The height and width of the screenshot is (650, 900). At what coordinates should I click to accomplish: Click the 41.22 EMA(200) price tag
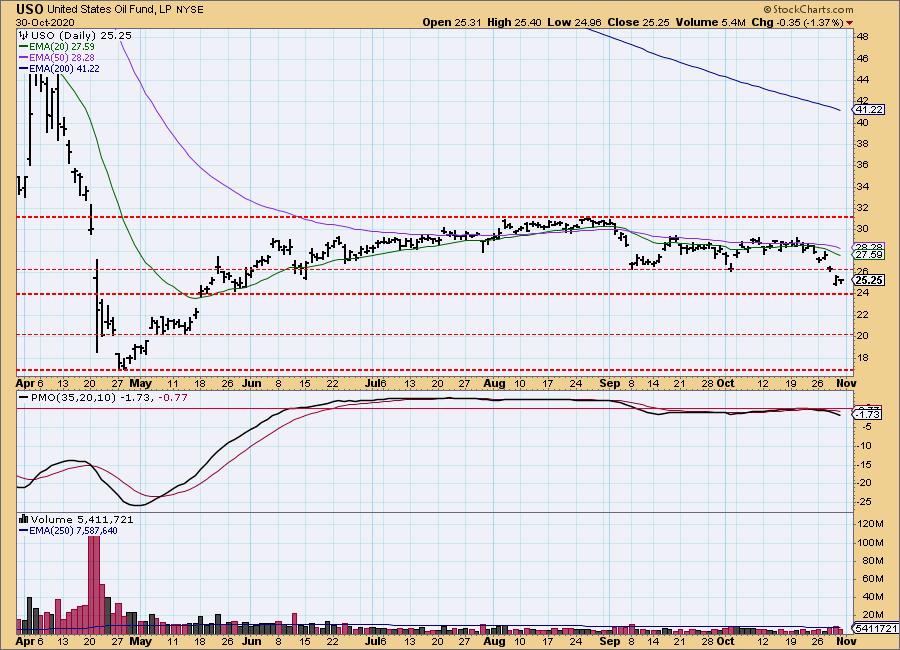coord(869,109)
